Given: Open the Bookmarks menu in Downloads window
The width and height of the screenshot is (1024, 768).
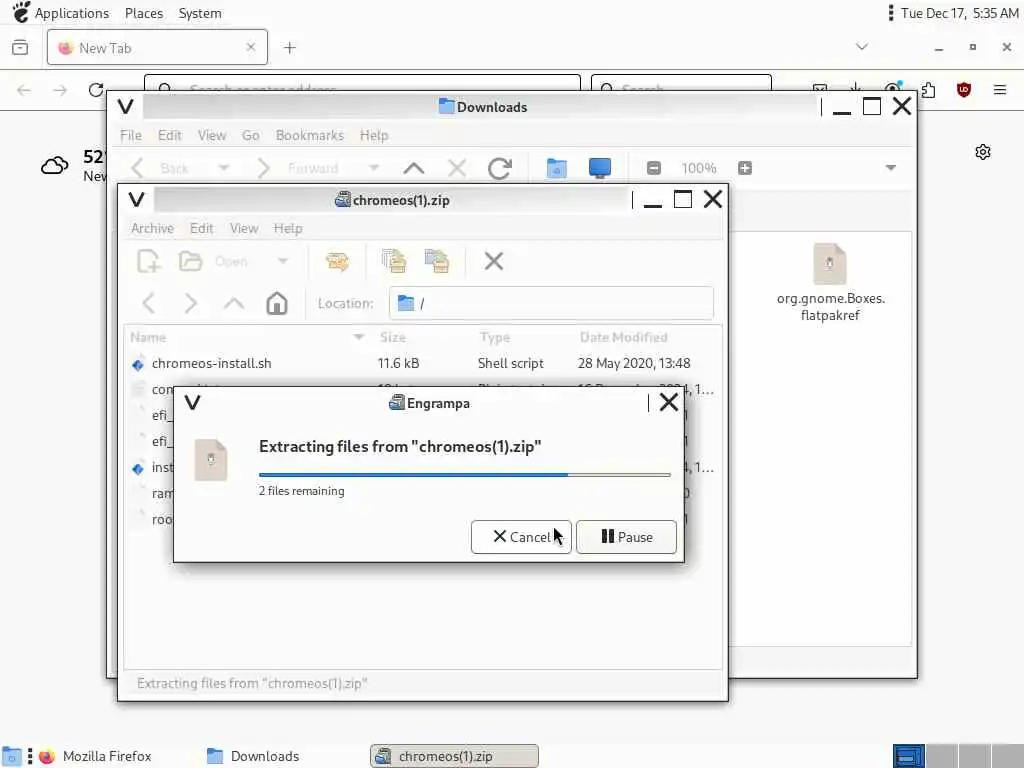Looking at the screenshot, I should 310,135.
